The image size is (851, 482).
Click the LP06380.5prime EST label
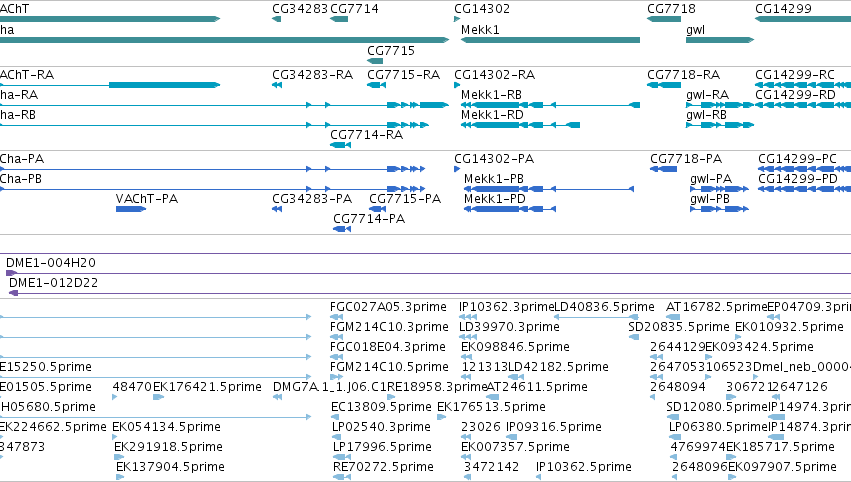pyautogui.click(x=718, y=427)
